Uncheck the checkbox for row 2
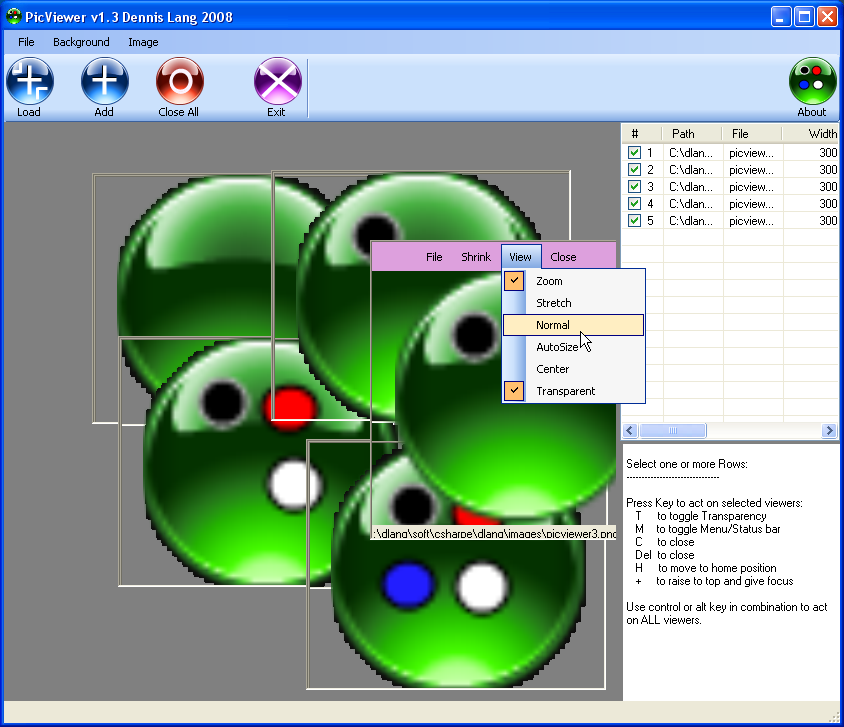Viewport: 844px width, 727px height. [634, 170]
